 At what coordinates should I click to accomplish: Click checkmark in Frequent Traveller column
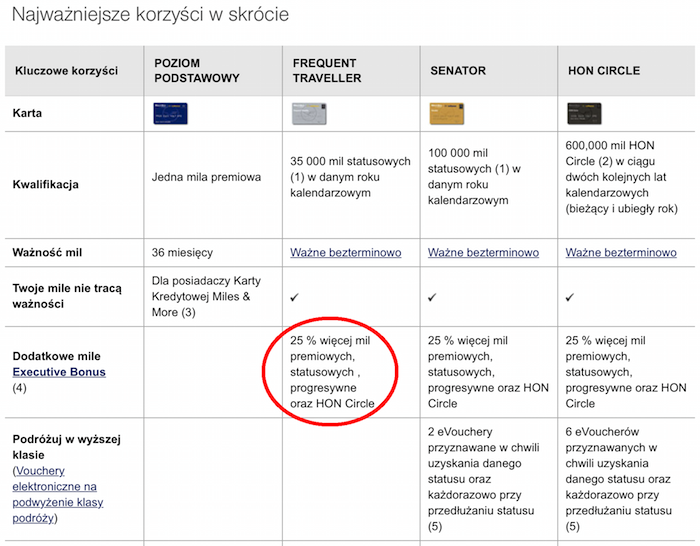pyautogui.click(x=294, y=297)
